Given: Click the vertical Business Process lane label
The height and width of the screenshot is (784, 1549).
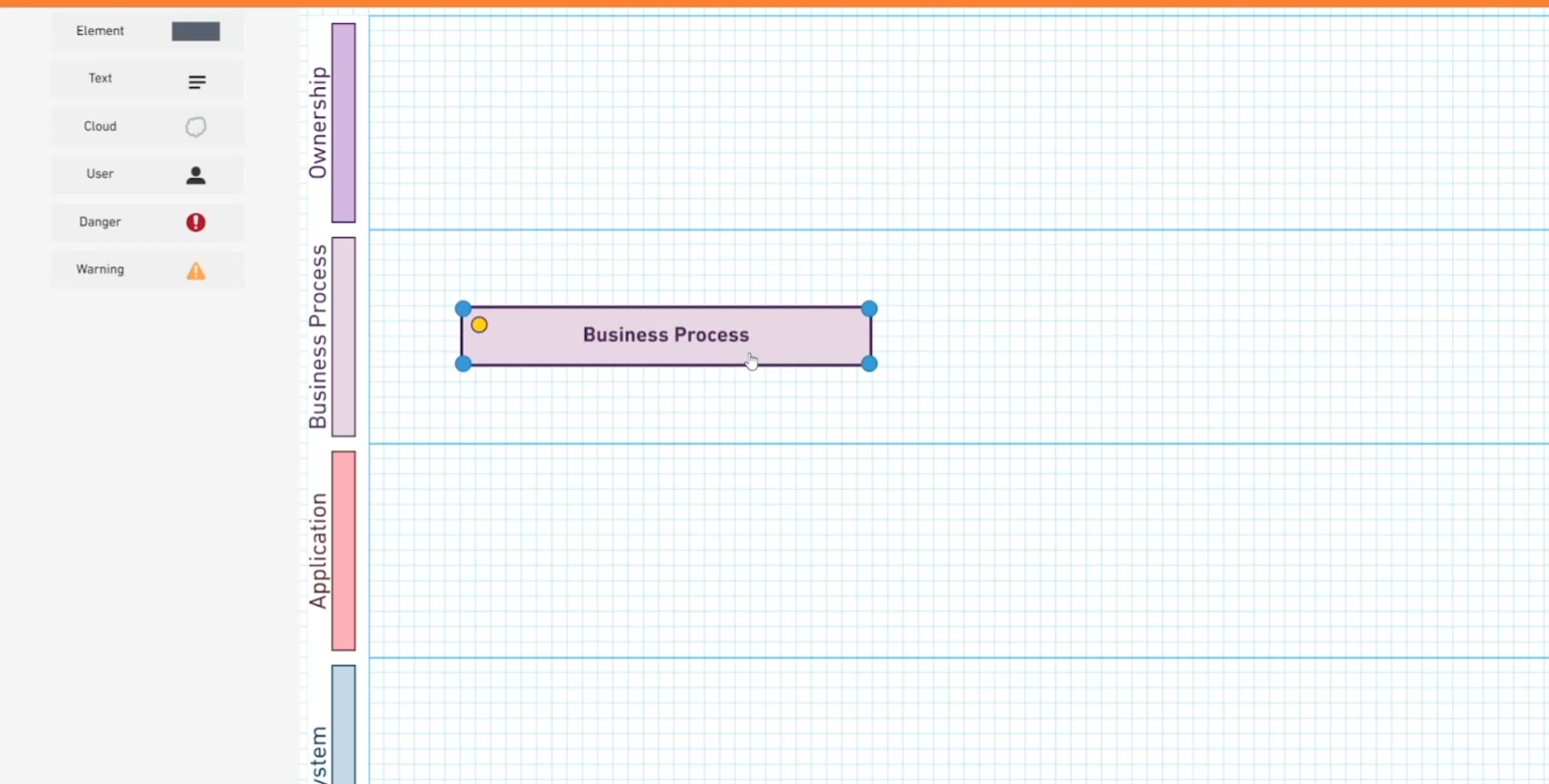Looking at the screenshot, I should (x=319, y=337).
